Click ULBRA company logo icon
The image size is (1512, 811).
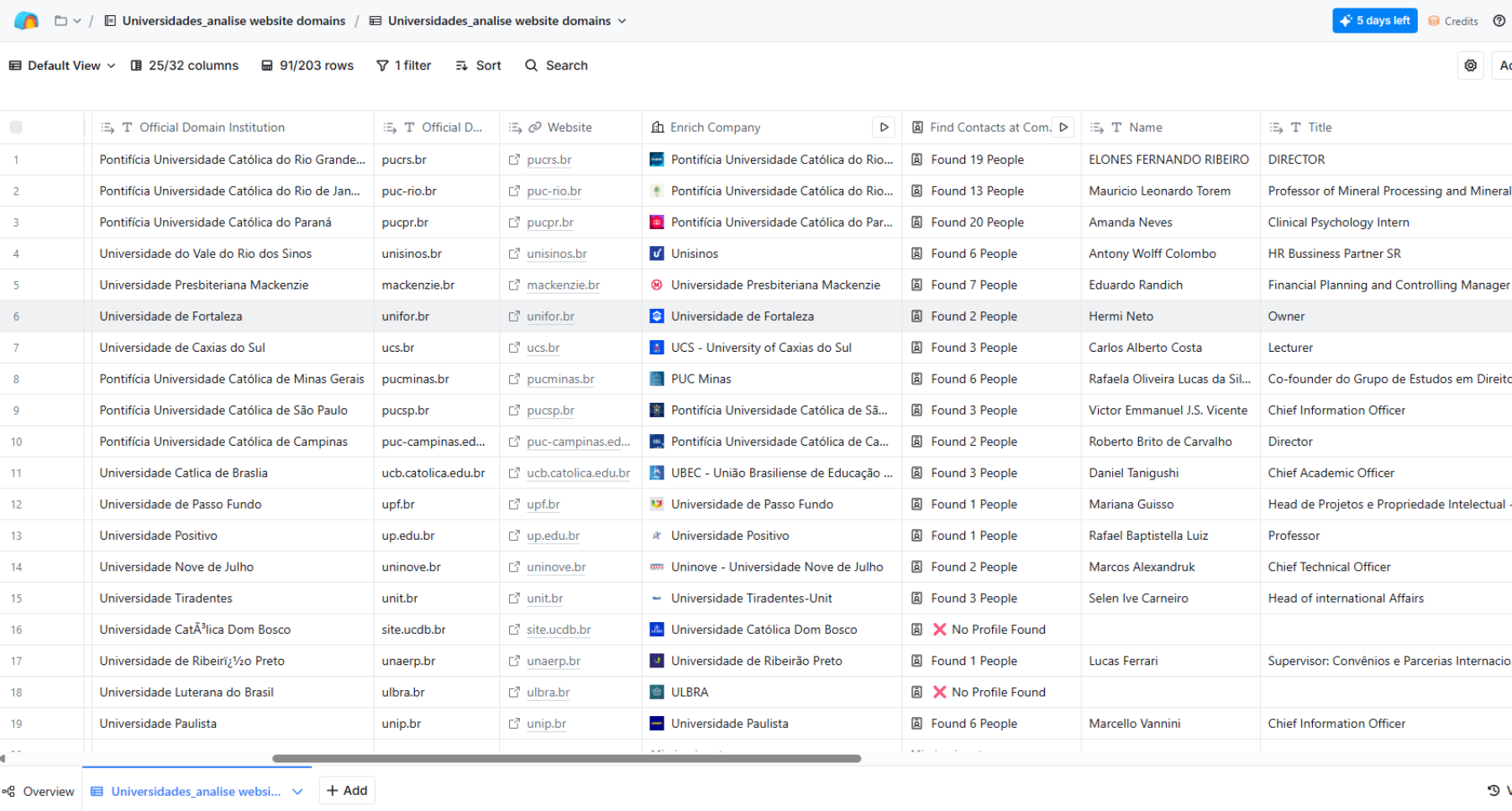pyautogui.click(x=657, y=693)
